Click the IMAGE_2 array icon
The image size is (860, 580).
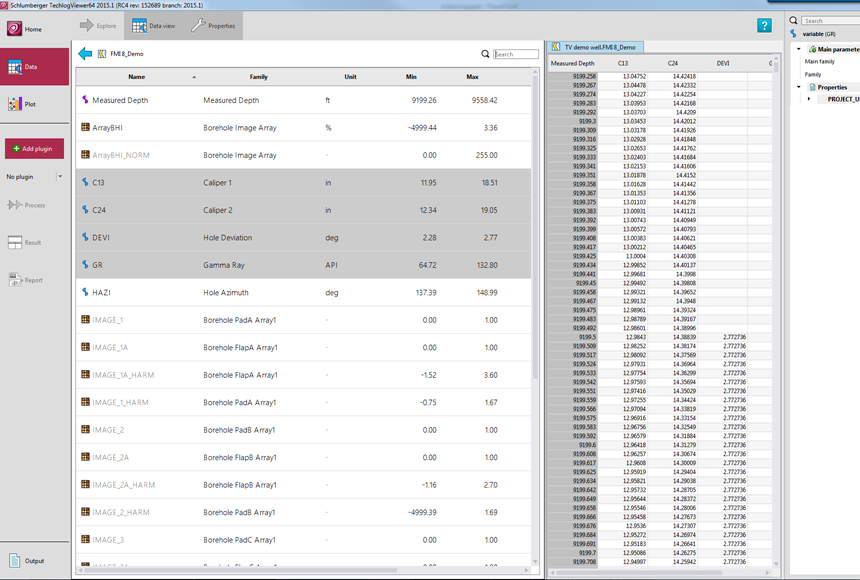pyautogui.click(x=85, y=429)
